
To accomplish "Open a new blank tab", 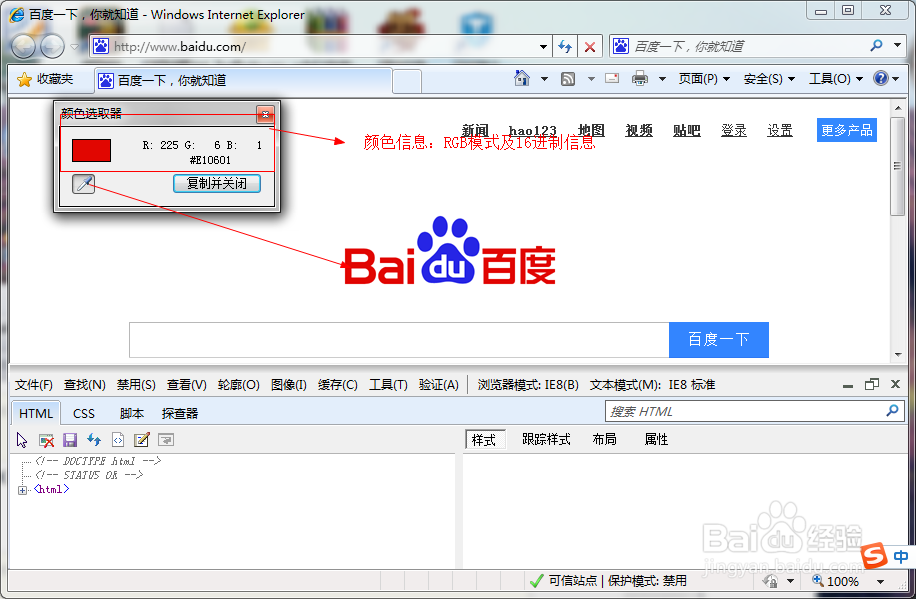I will (x=407, y=81).
